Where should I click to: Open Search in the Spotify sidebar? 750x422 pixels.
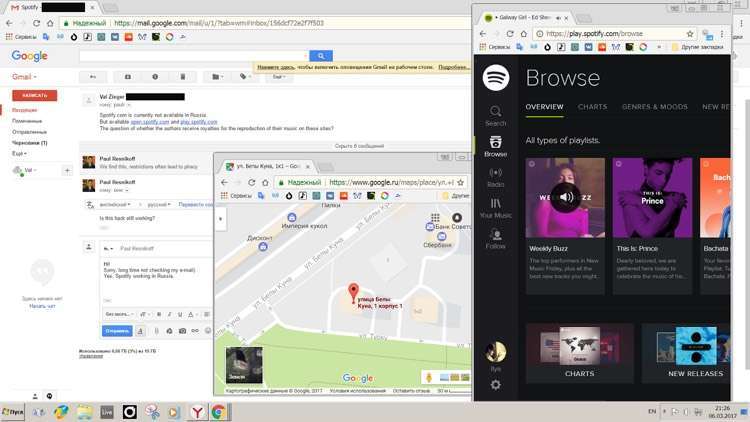[496, 116]
